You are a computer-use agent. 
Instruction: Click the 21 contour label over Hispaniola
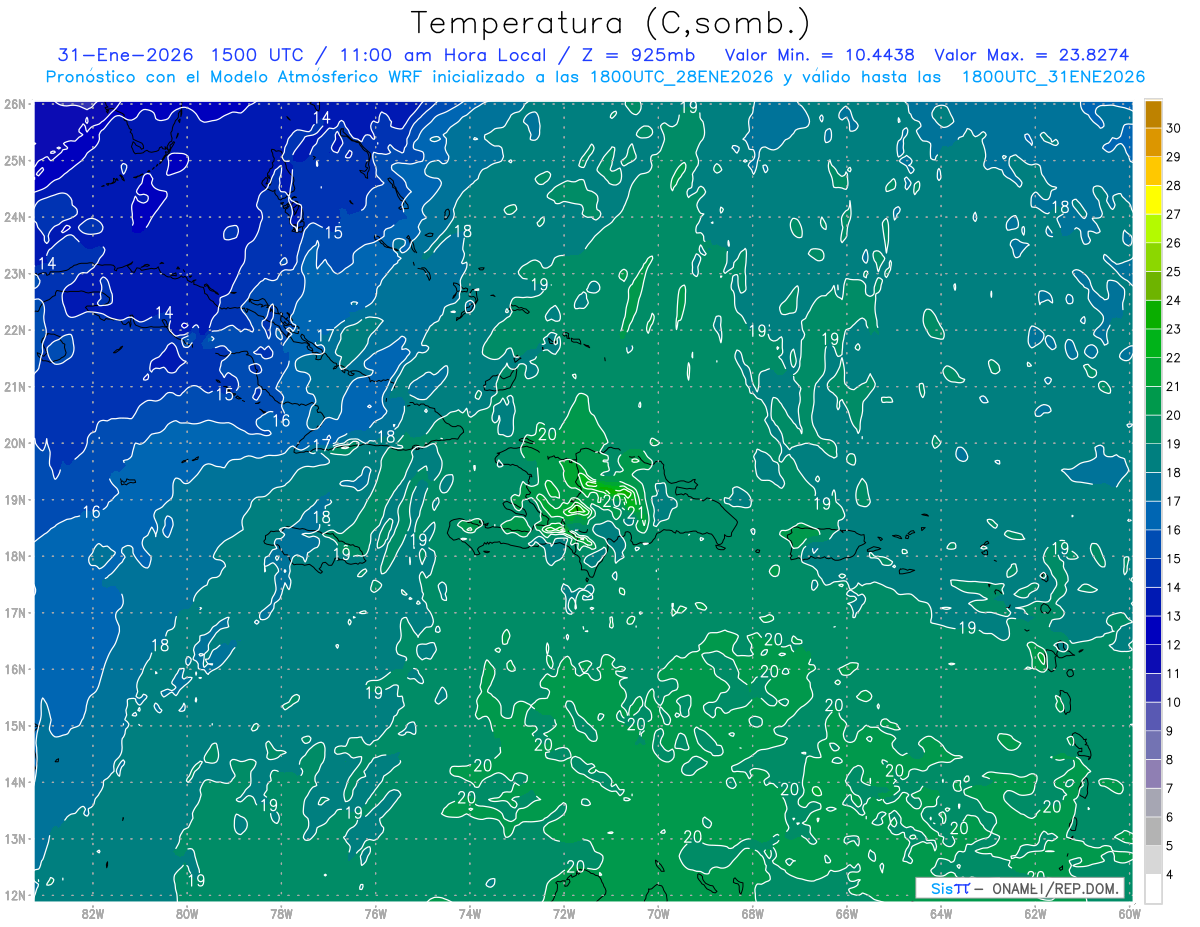pos(635,513)
